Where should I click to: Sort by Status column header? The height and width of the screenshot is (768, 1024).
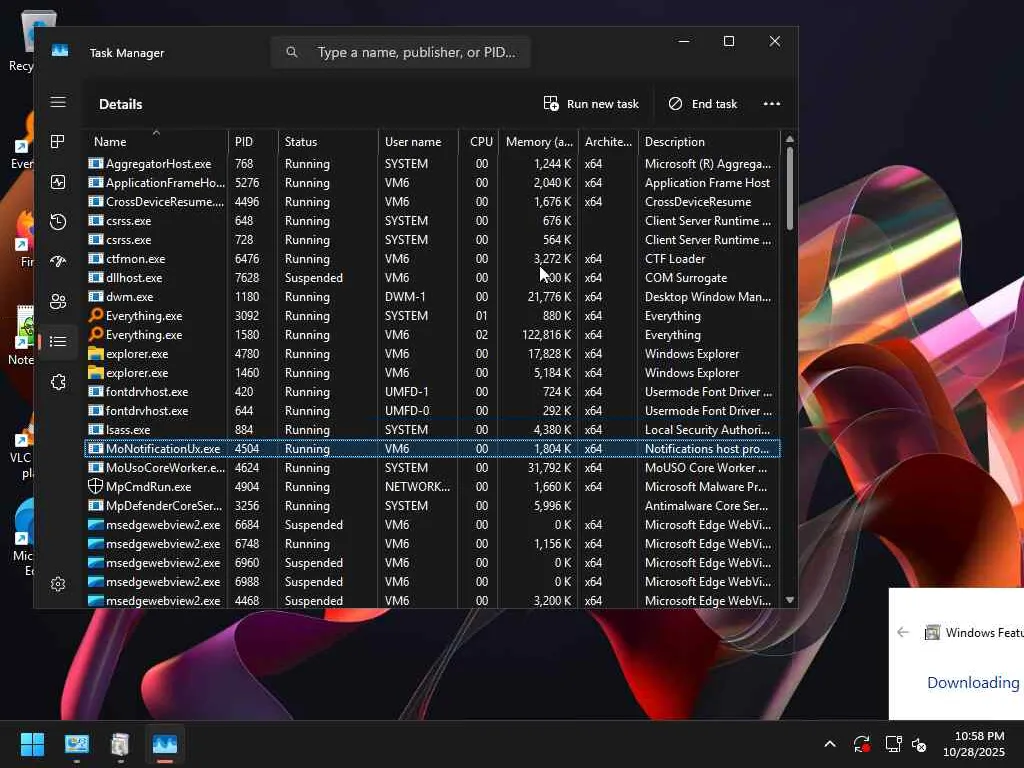point(328,142)
